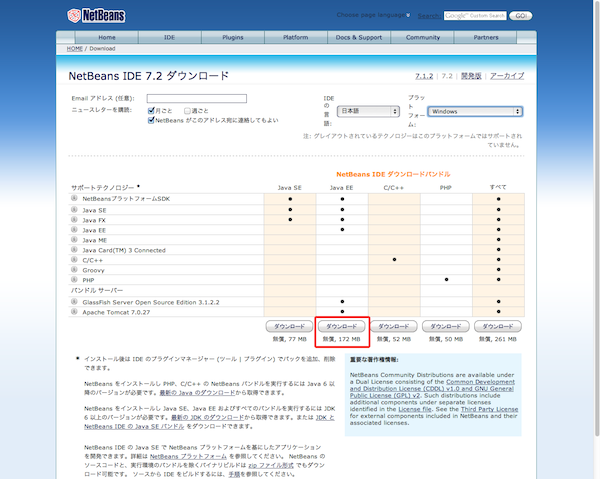
Task: Expand info icon beside Java Card(TM) 3 Connected
Action: coord(74,249)
